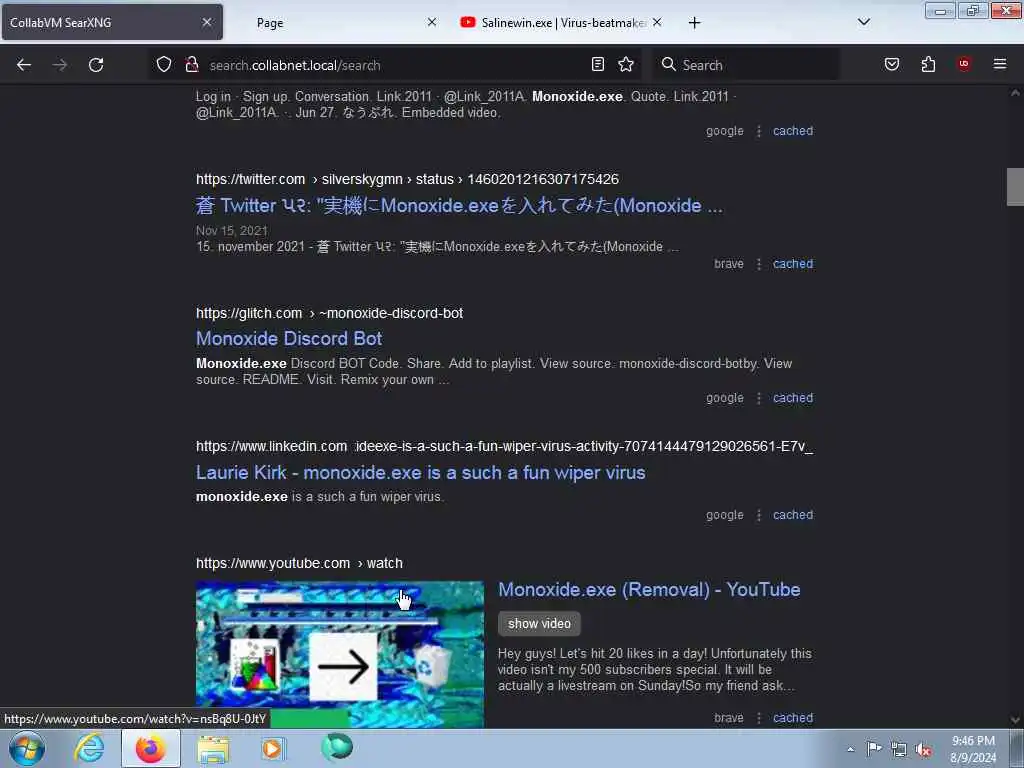Open the Windows Start menu

27,749
